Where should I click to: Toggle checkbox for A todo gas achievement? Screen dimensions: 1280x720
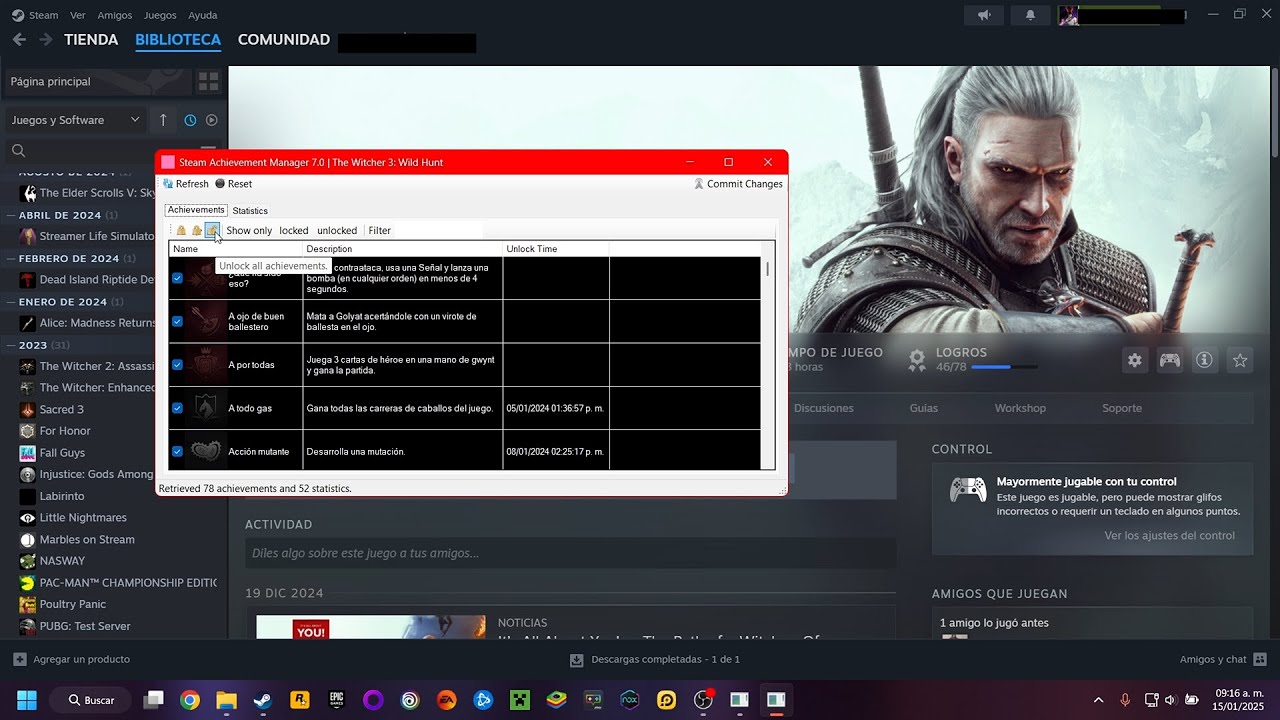[x=177, y=408]
